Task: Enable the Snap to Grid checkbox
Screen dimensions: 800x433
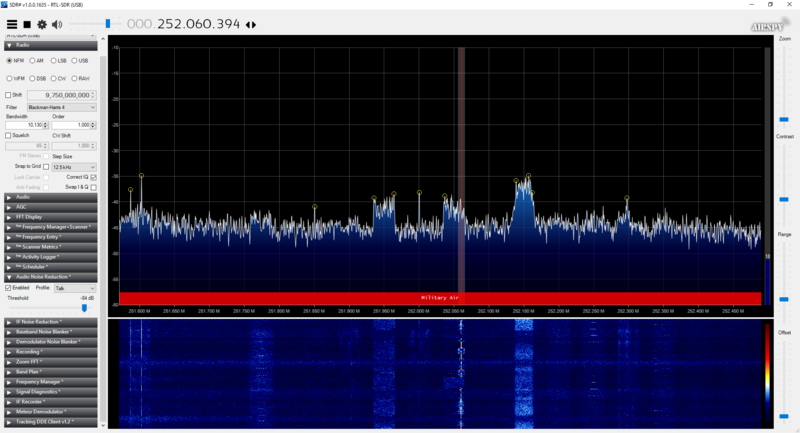Action: [x=48, y=166]
